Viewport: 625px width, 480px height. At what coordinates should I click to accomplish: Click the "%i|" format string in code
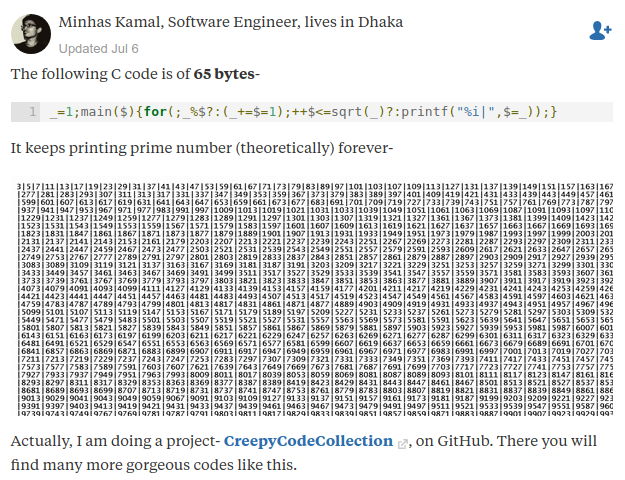(476, 112)
